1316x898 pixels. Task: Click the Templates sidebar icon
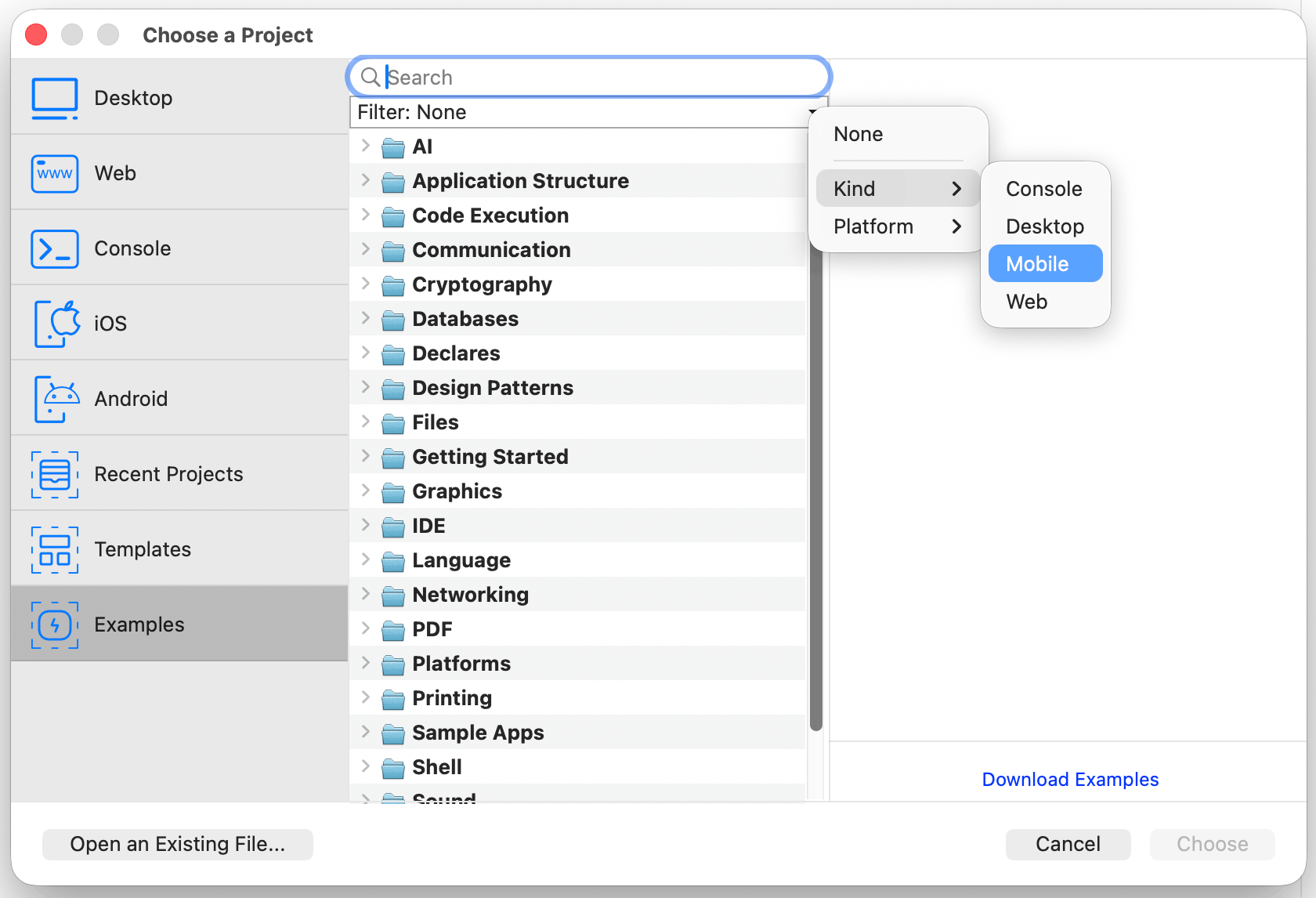click(54, 549)
